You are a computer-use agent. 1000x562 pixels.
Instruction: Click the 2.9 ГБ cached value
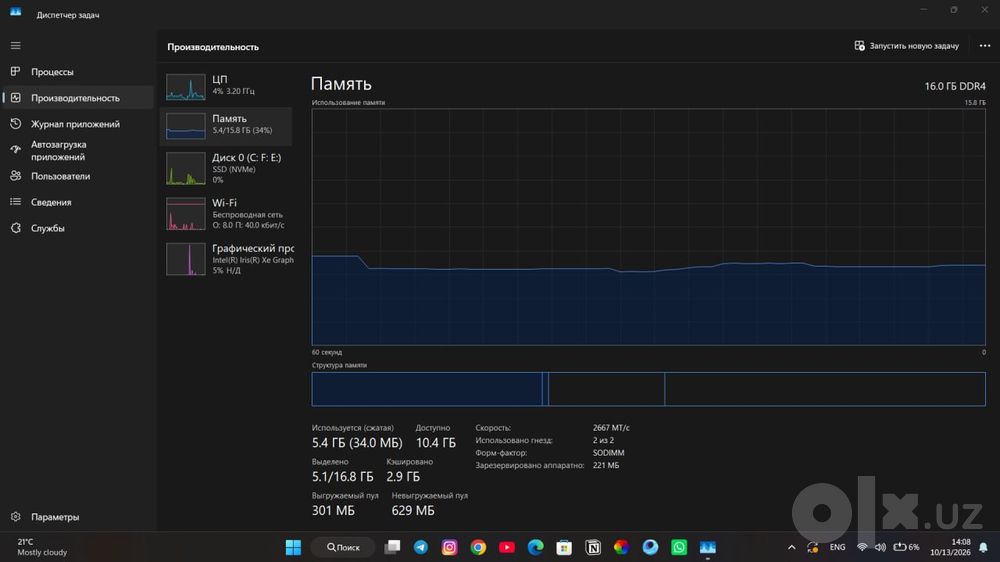tap(402, 477)
